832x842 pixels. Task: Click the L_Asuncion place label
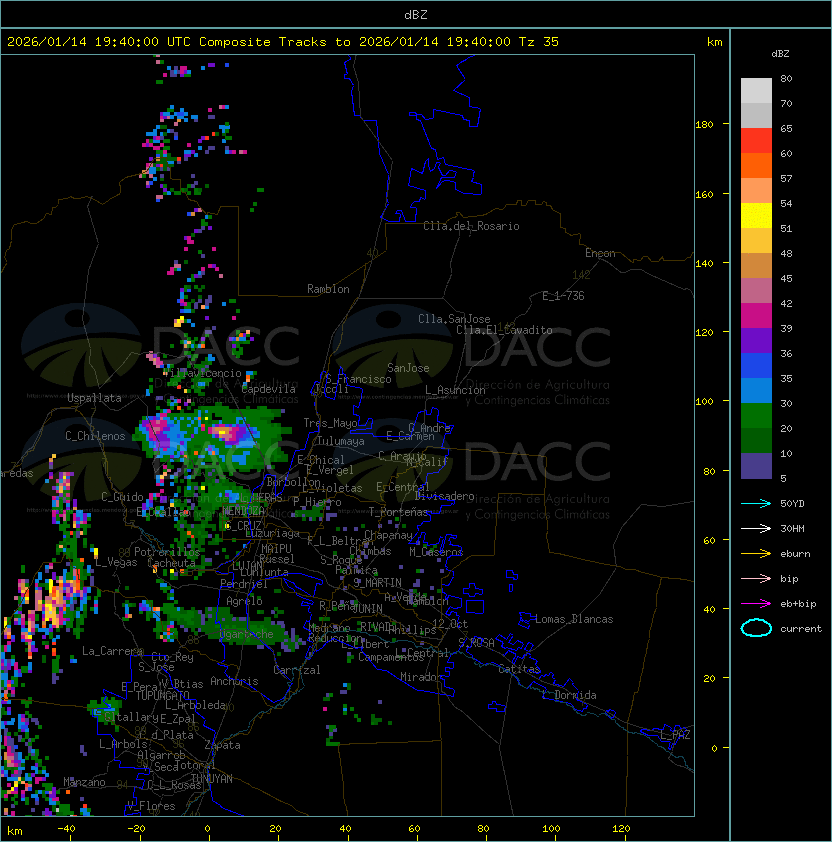point(455,390)
